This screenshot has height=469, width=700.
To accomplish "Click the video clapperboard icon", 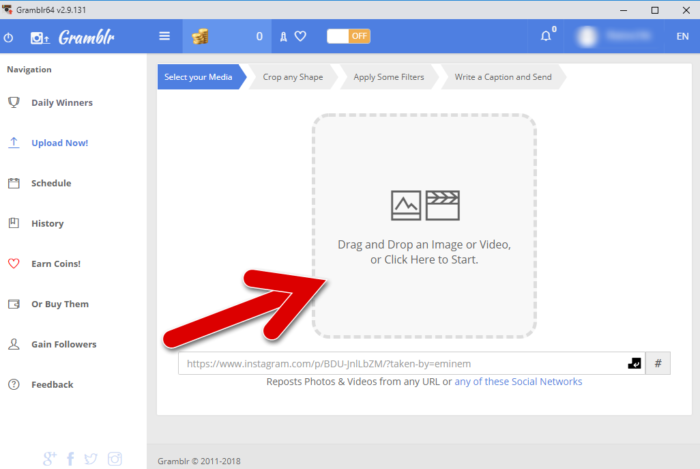I will (x=442, y=205).
